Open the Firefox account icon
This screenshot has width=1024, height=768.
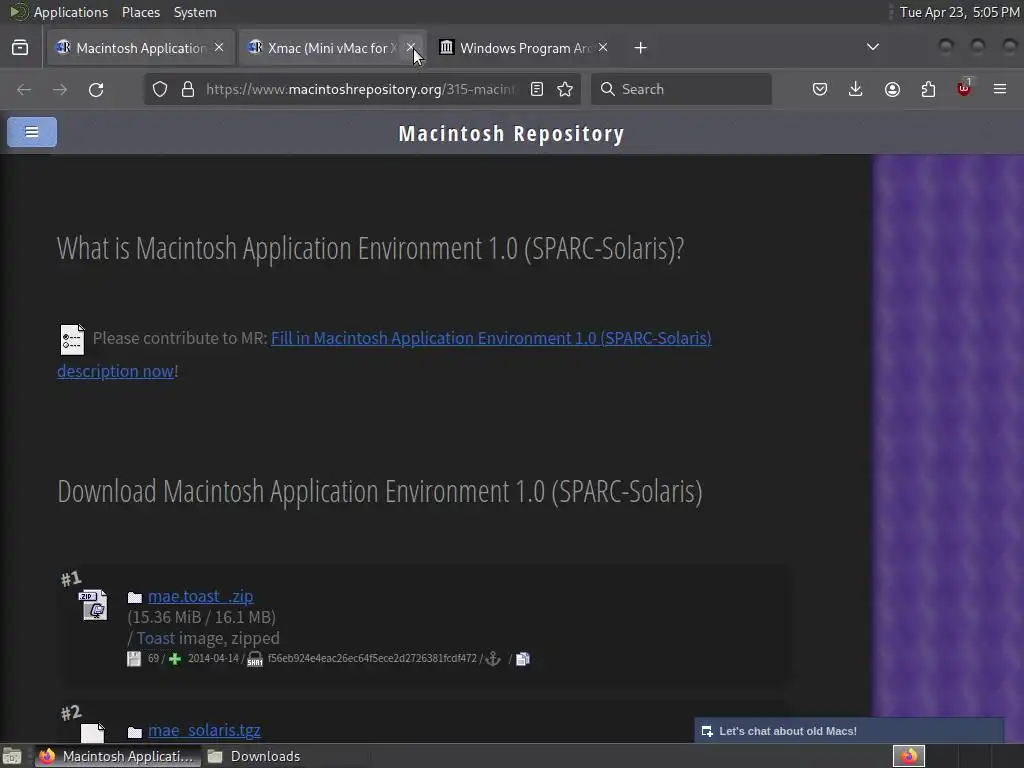892,89
